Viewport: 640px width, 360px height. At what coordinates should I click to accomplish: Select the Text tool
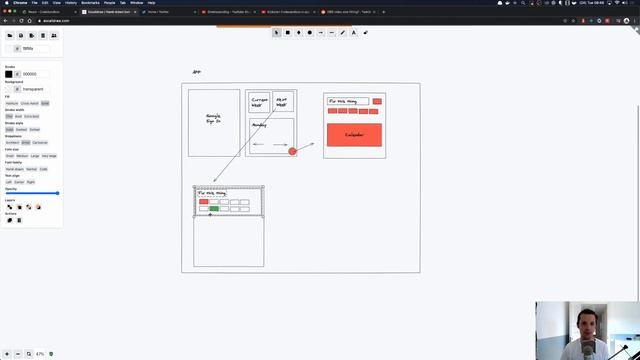[x=354, y=33]
